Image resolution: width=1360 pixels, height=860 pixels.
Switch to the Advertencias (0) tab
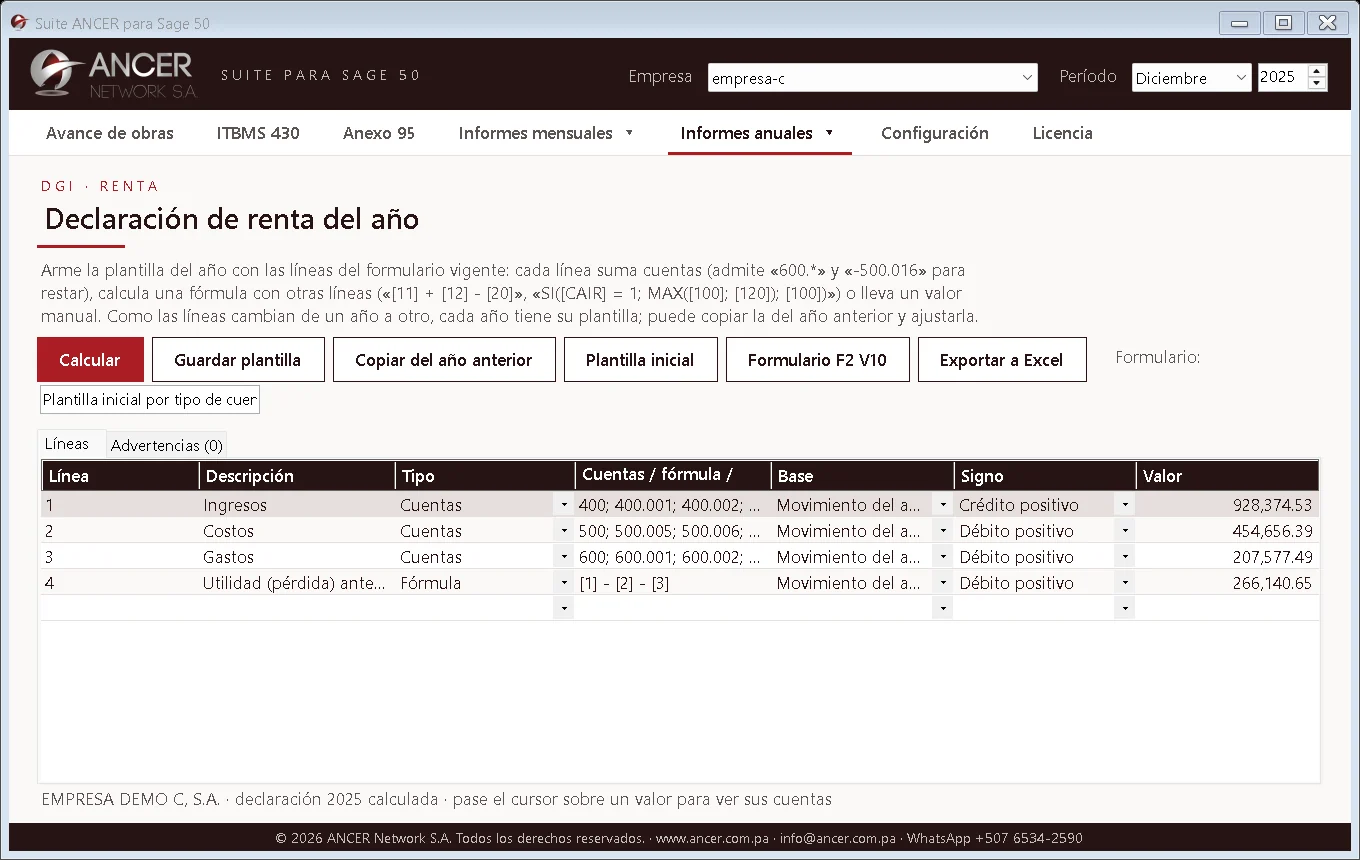pyautogui.click(x=167, y=446)
